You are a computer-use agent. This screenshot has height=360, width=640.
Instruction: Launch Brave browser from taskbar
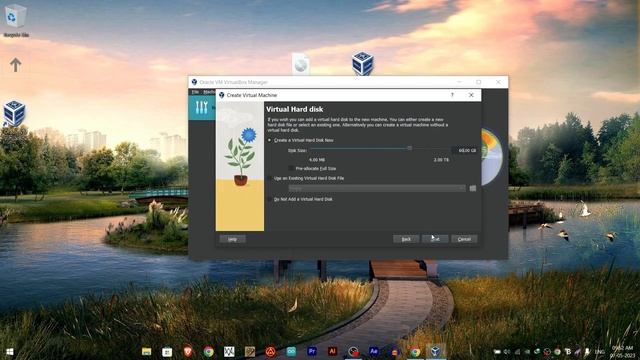tap(188, 351)
